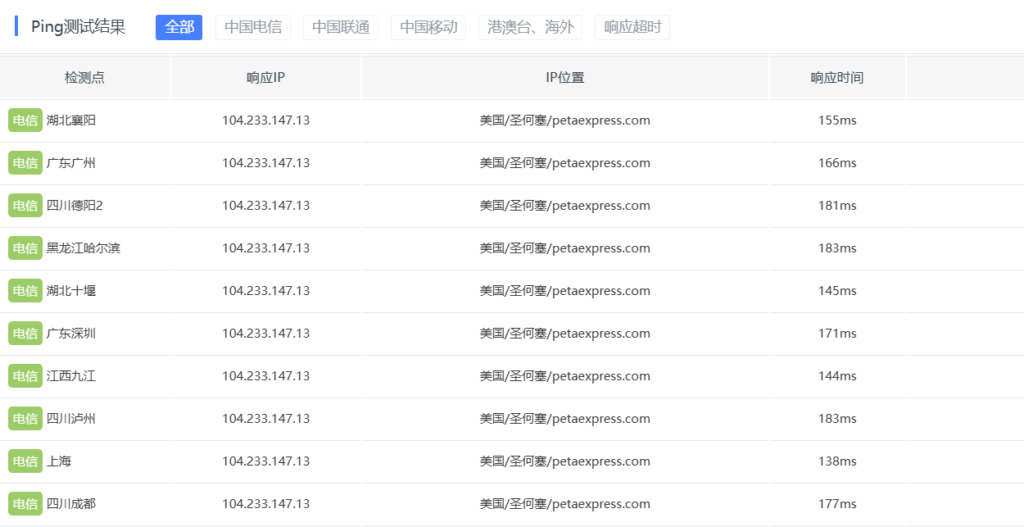Click the 183ms value in 黑龙江哈尔滨 row

pyautogui.click(x=837, y=248)
